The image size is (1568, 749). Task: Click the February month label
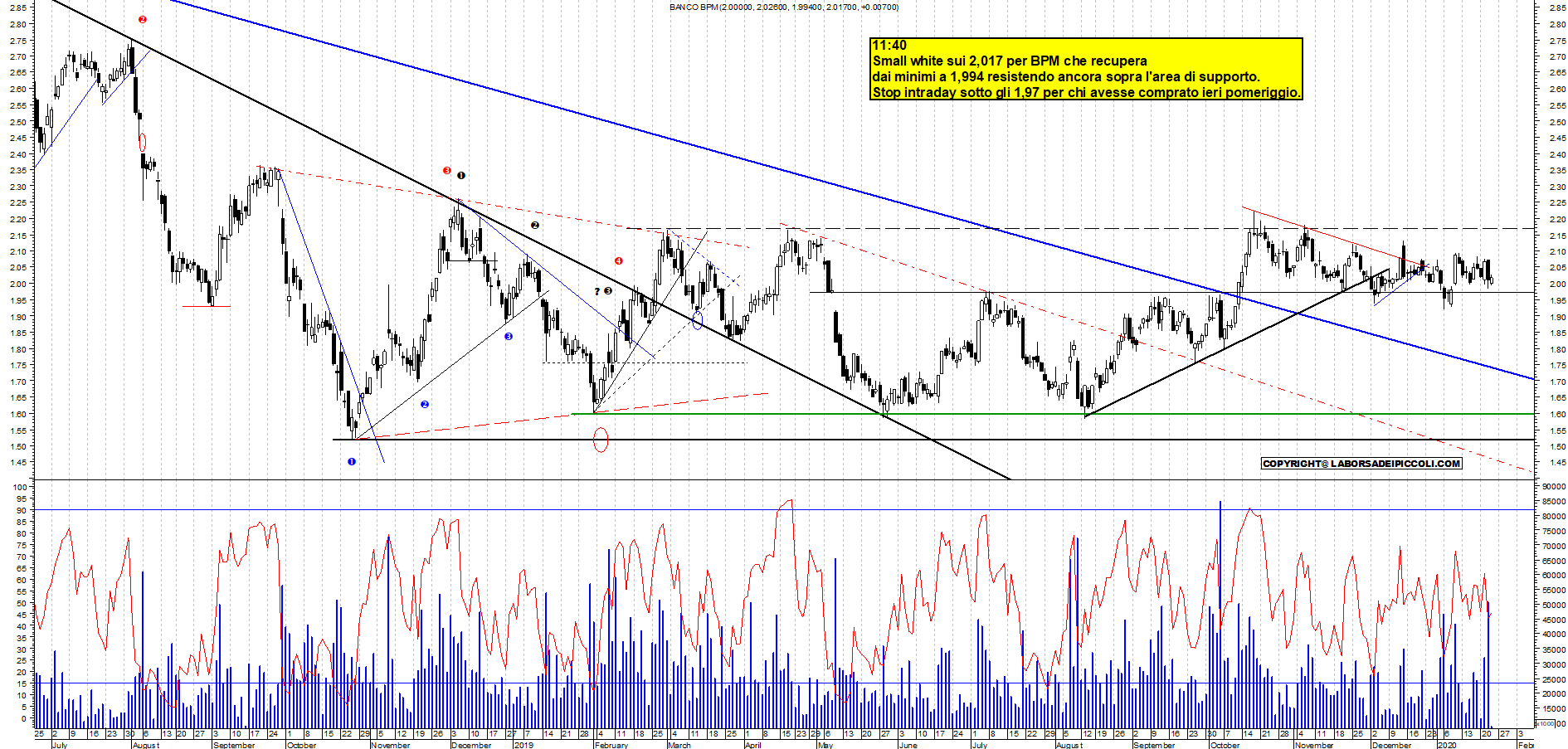coord(611,745)
